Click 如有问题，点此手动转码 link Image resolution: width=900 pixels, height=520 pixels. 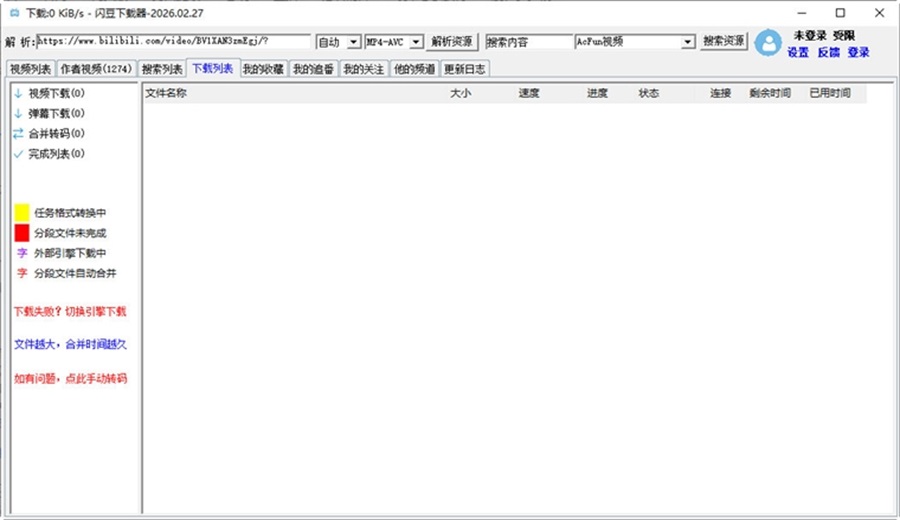71,379
